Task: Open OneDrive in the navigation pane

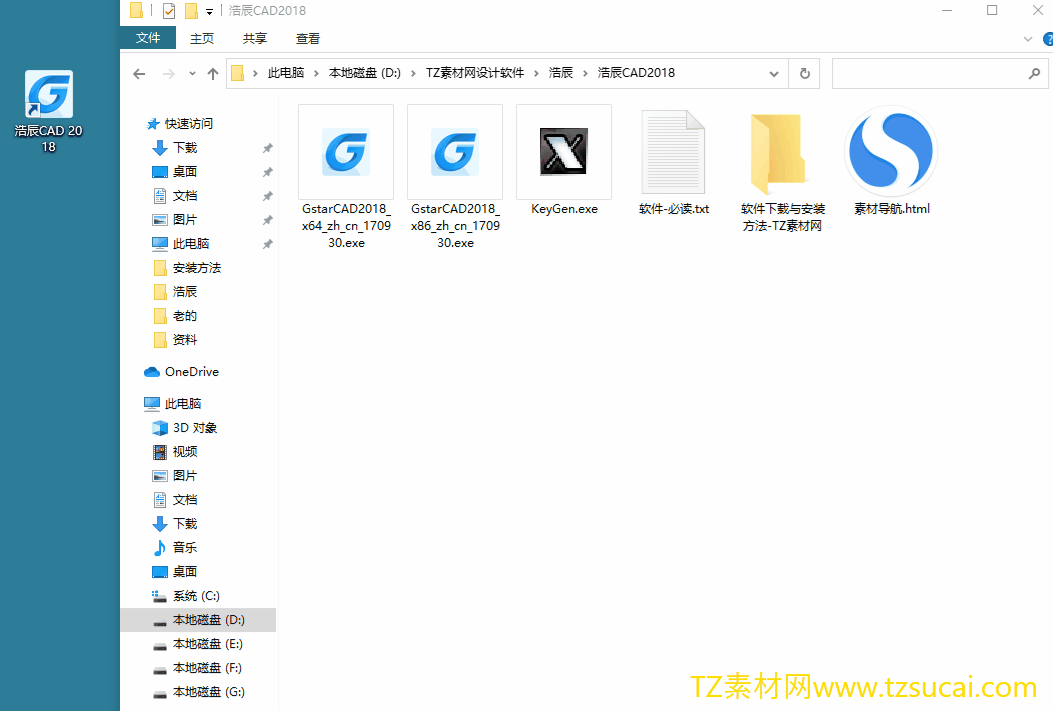Action: pos(181,372)
